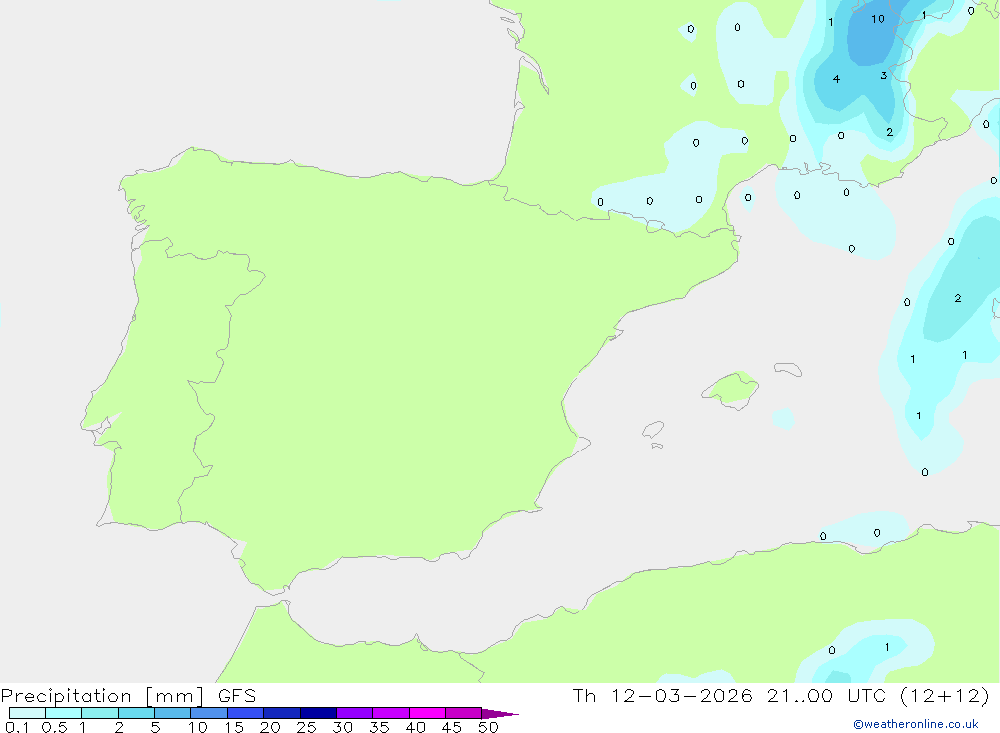Click the "GFS" model label
Screen dimensions: 1000x733
(237, 696)
